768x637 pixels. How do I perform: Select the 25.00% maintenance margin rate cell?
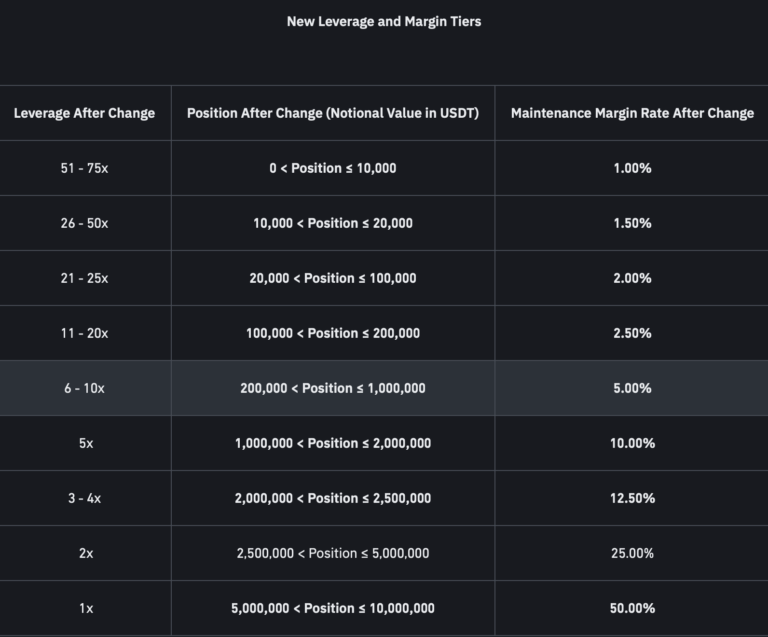tap(632, 553)
